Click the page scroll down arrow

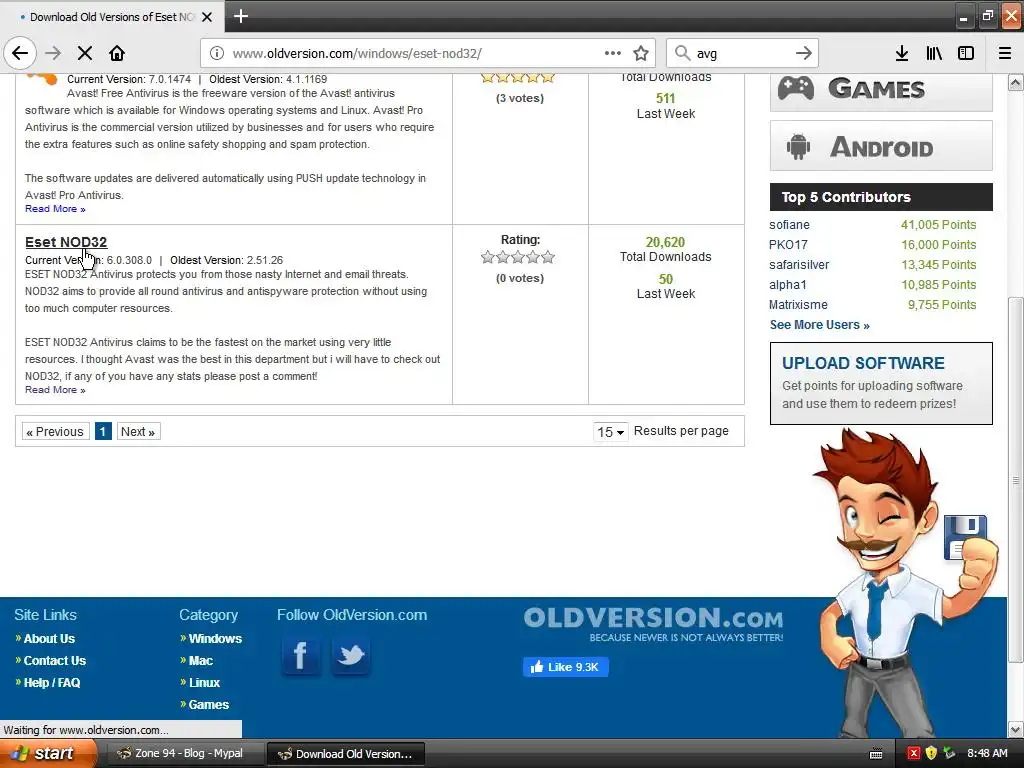1016,729
